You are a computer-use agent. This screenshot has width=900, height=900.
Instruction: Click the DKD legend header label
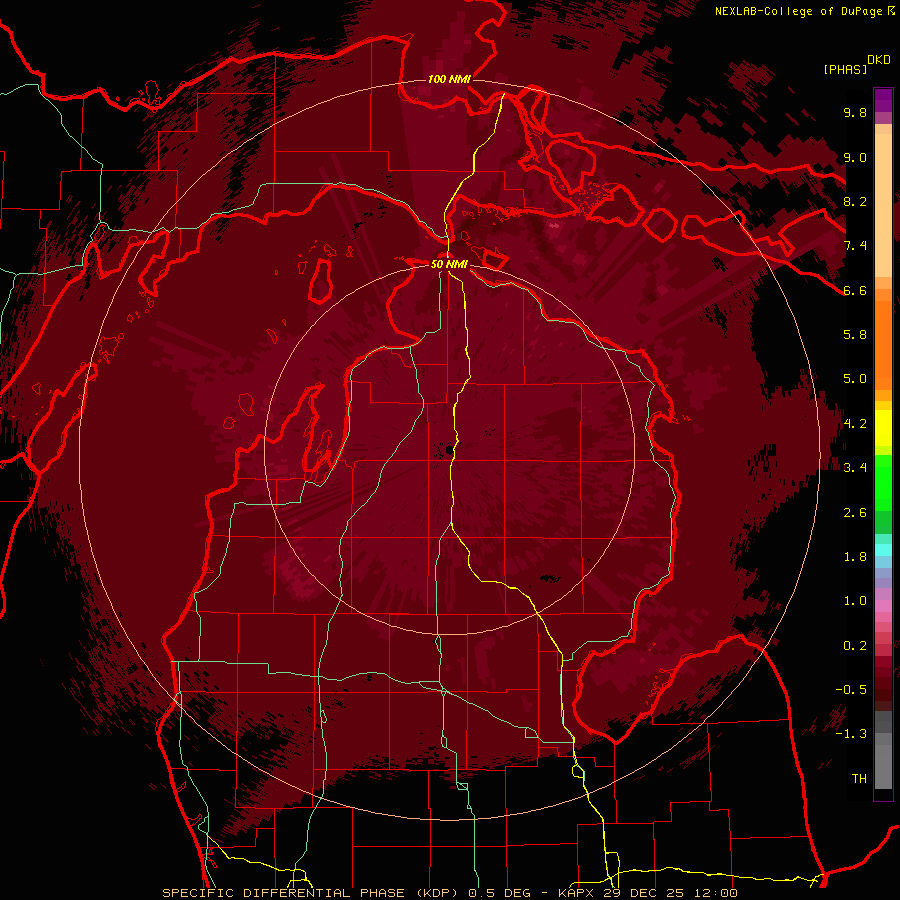coord(879,60)
